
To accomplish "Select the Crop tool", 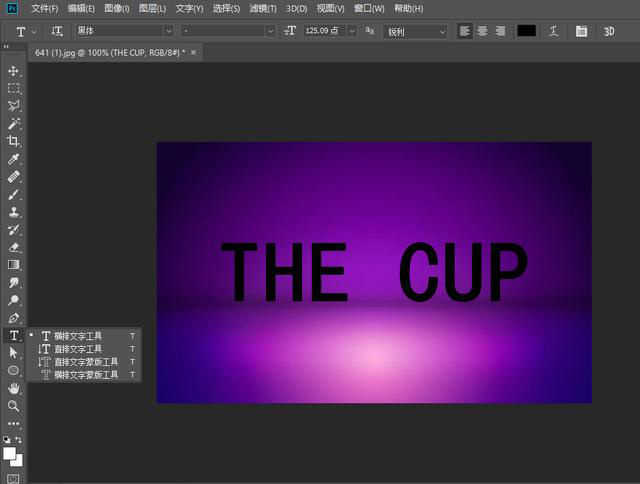I will pyautogui.click(x=14, y=141).
